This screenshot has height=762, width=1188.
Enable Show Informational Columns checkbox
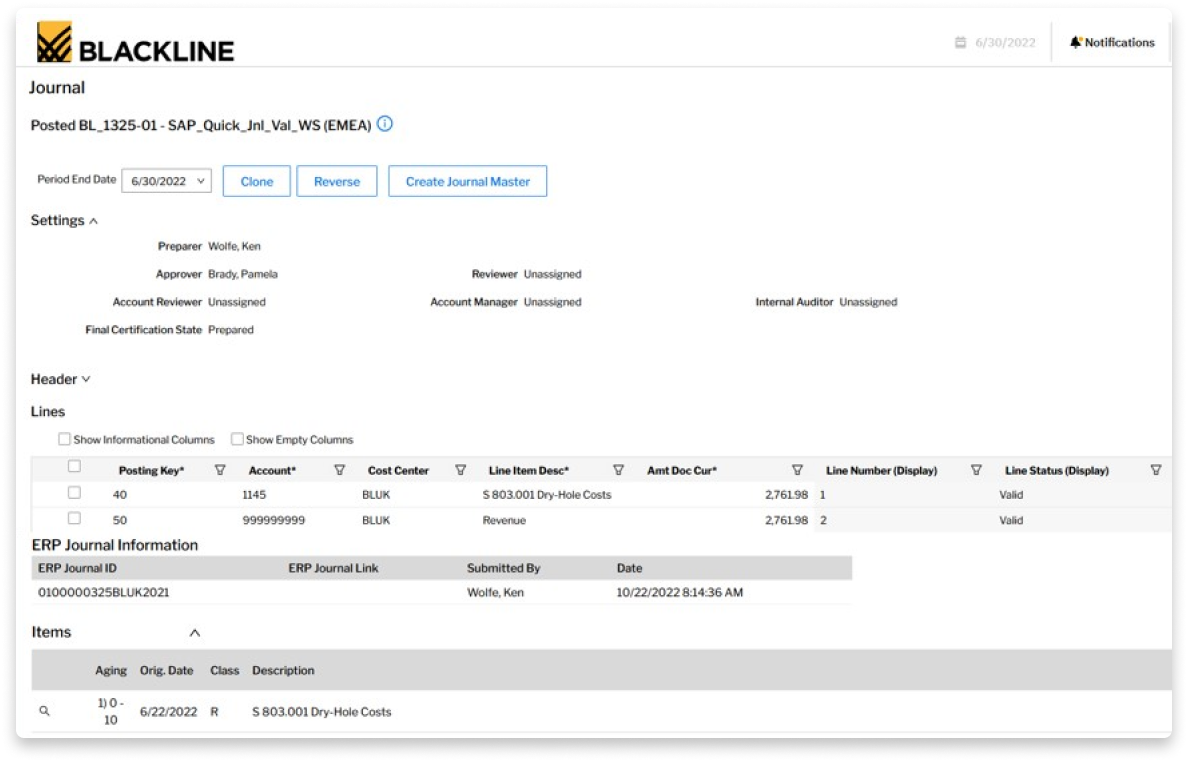coord(65,439)
